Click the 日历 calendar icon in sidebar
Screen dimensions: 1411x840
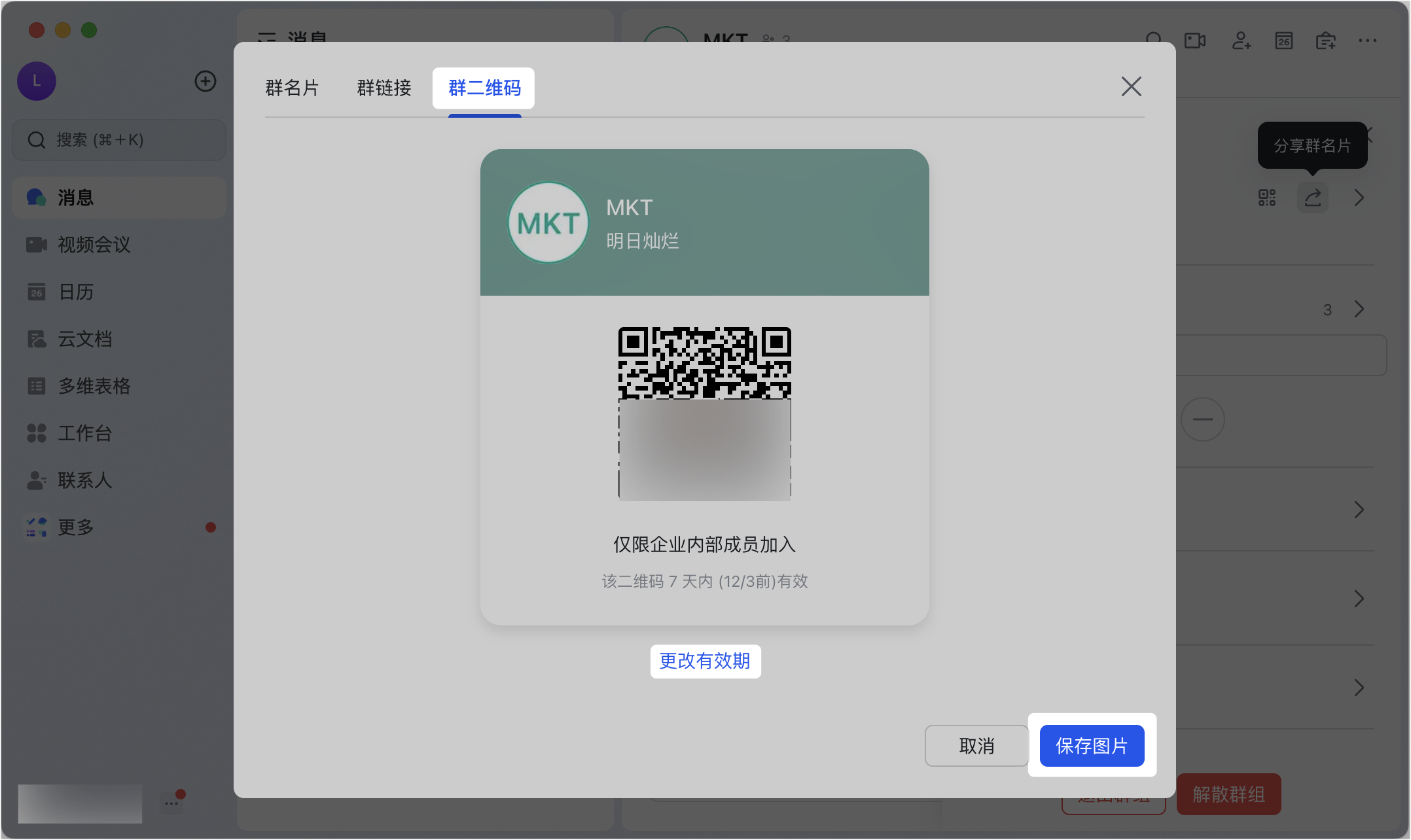[37, 292]
